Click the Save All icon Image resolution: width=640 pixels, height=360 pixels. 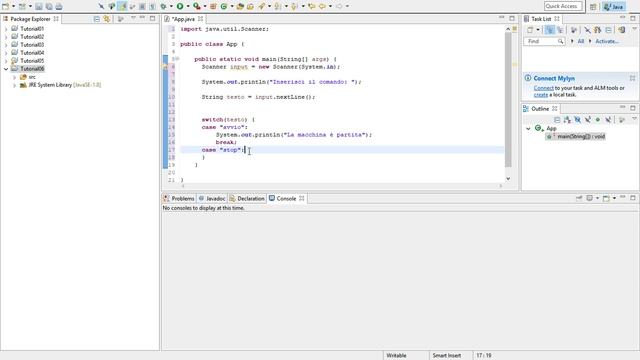(49, 6)
